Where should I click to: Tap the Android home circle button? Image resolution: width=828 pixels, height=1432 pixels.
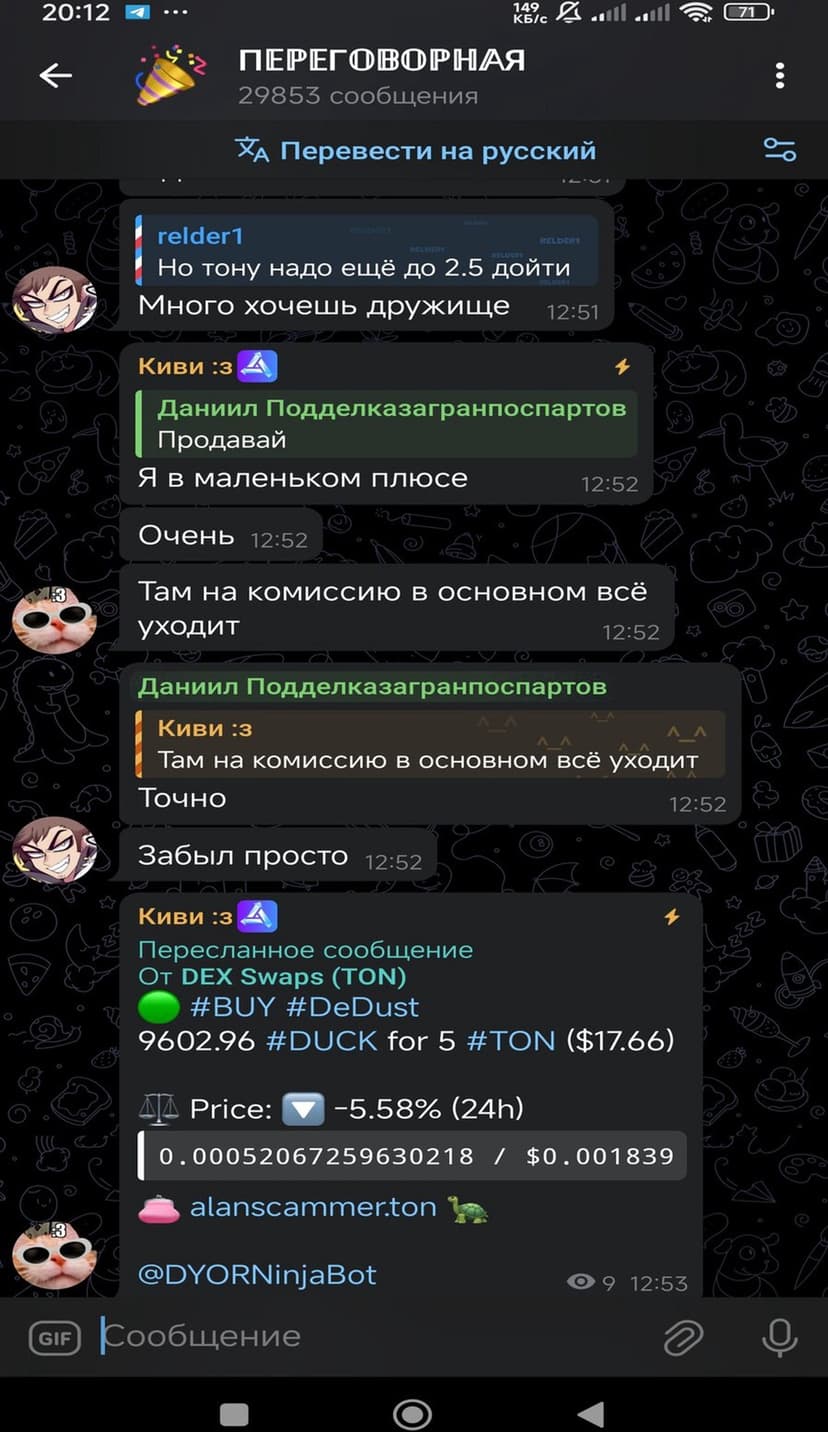413,1413
